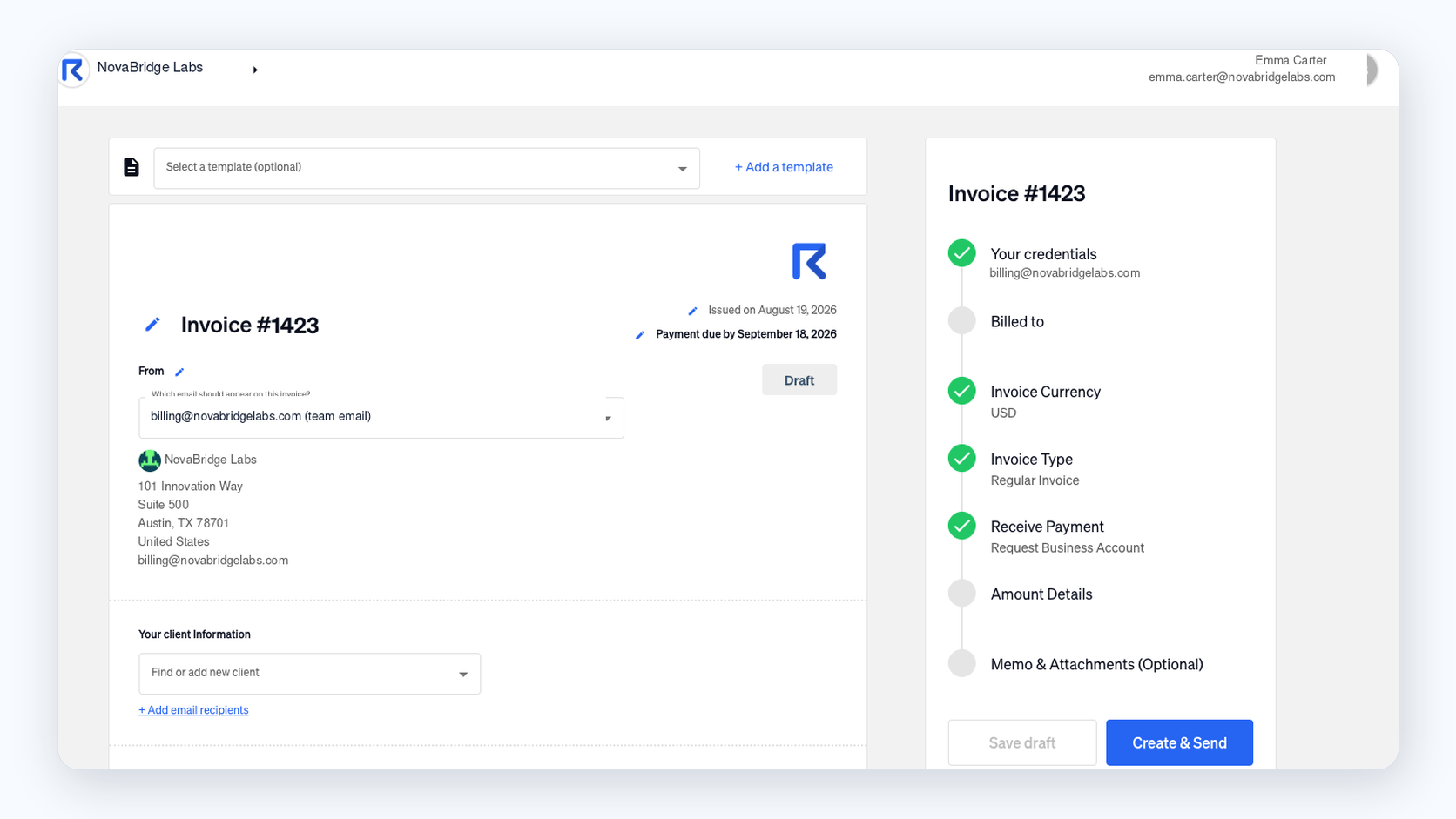Edit the Issued on date pencil icon

click(693, 311)
